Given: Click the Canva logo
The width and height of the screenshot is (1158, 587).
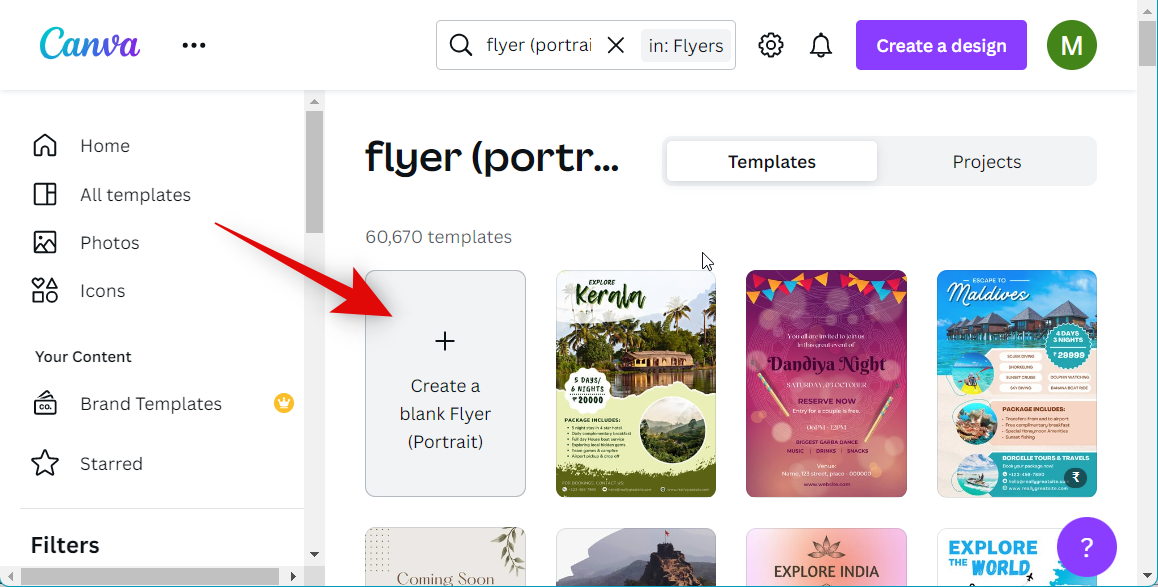Looking at the screenshot, I should pos(90,44).
